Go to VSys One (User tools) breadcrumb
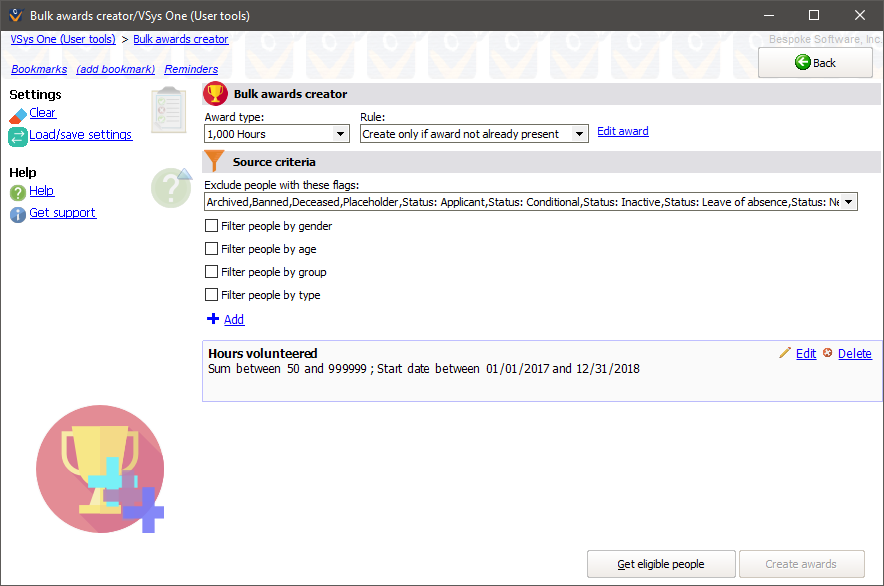 (63, 40)
